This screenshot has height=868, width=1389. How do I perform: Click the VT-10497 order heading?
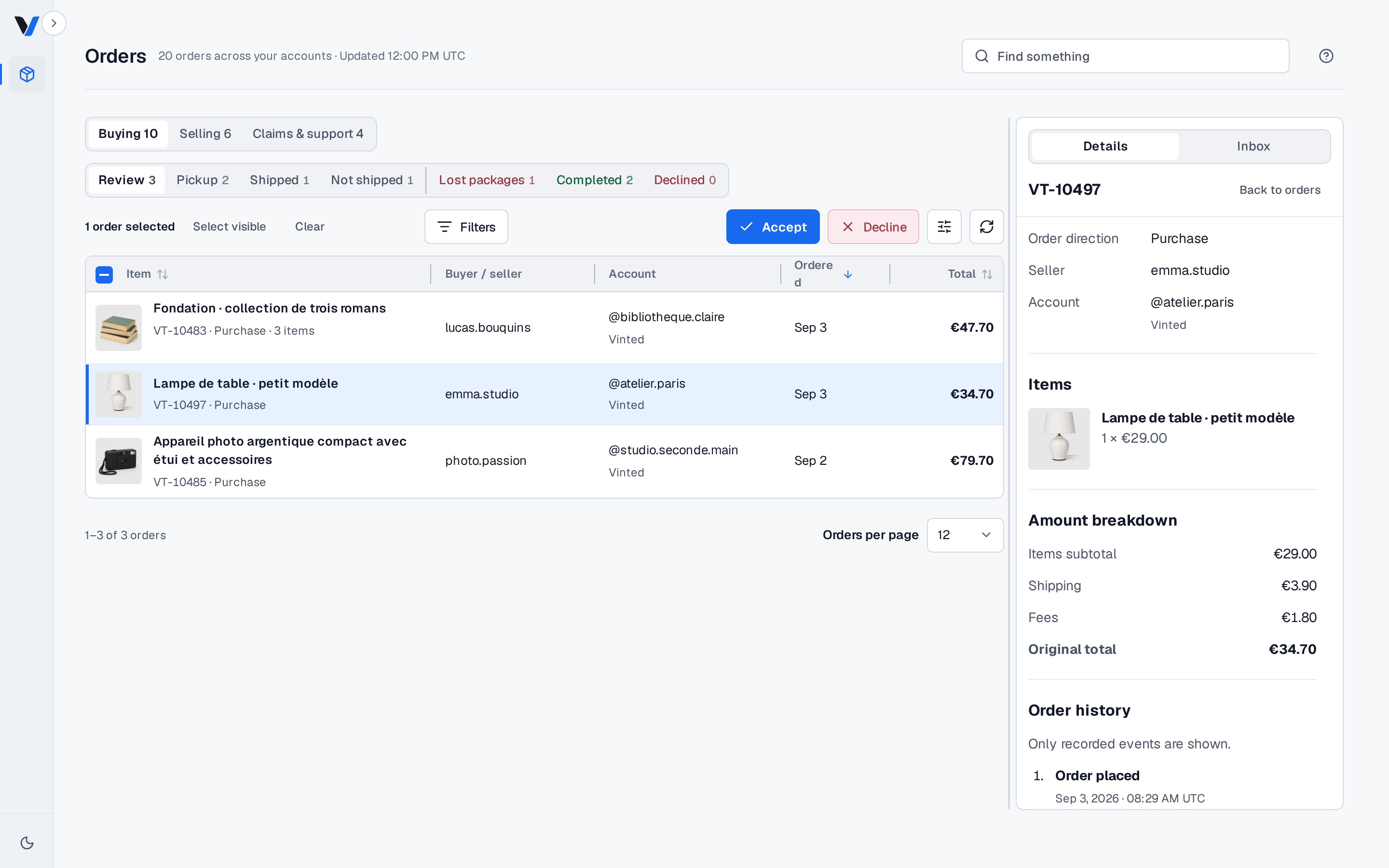1065,190
